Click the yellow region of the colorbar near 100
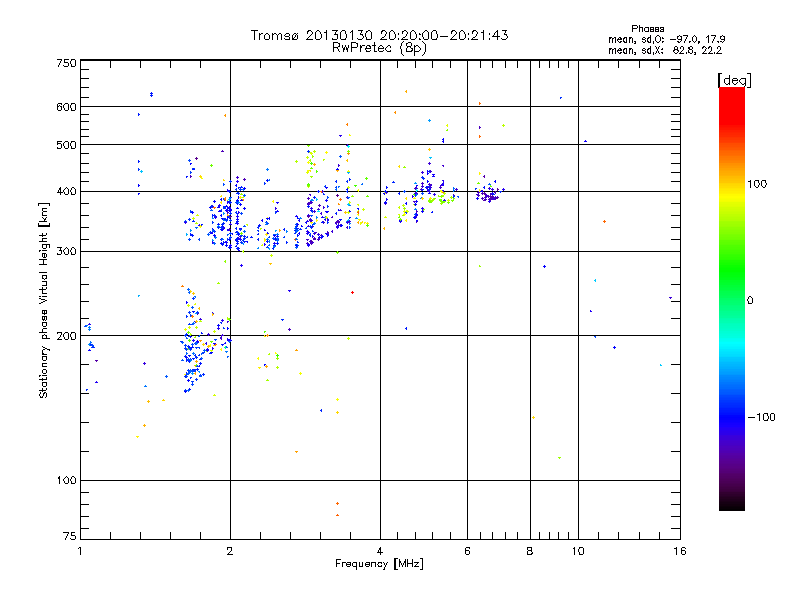 click(732, 194)
